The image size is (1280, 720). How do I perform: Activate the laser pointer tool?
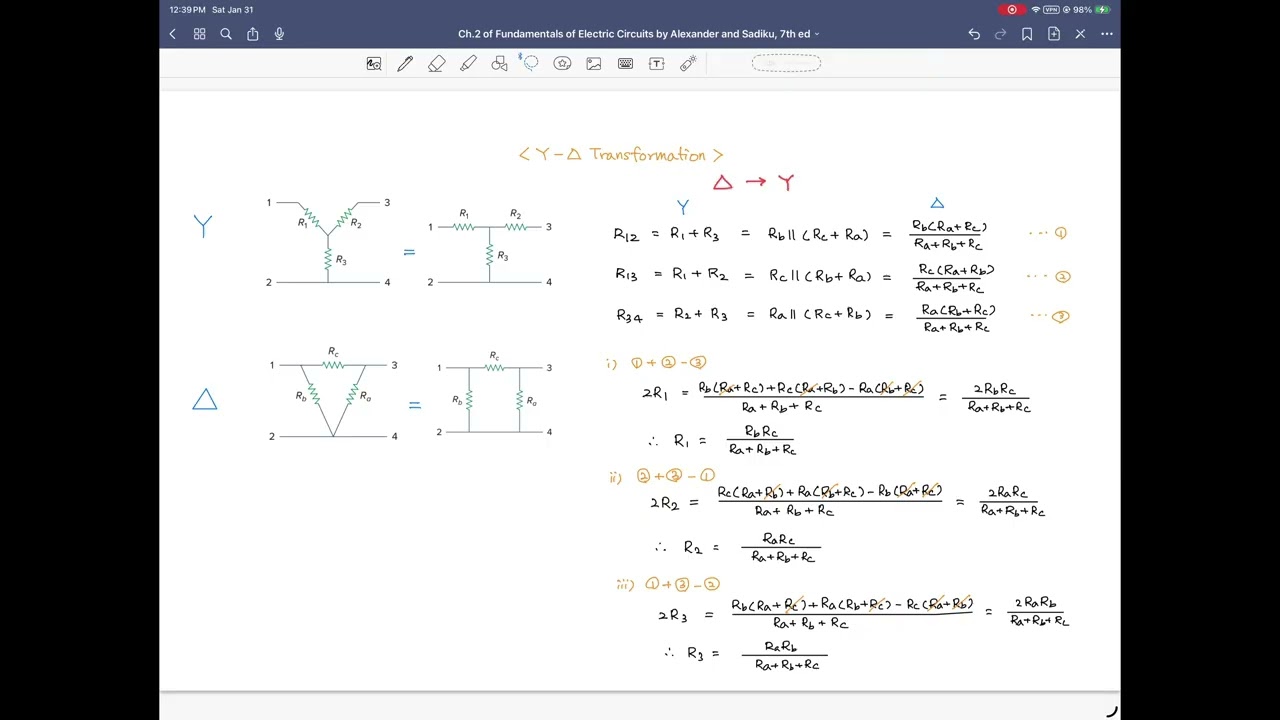[688, 64]
